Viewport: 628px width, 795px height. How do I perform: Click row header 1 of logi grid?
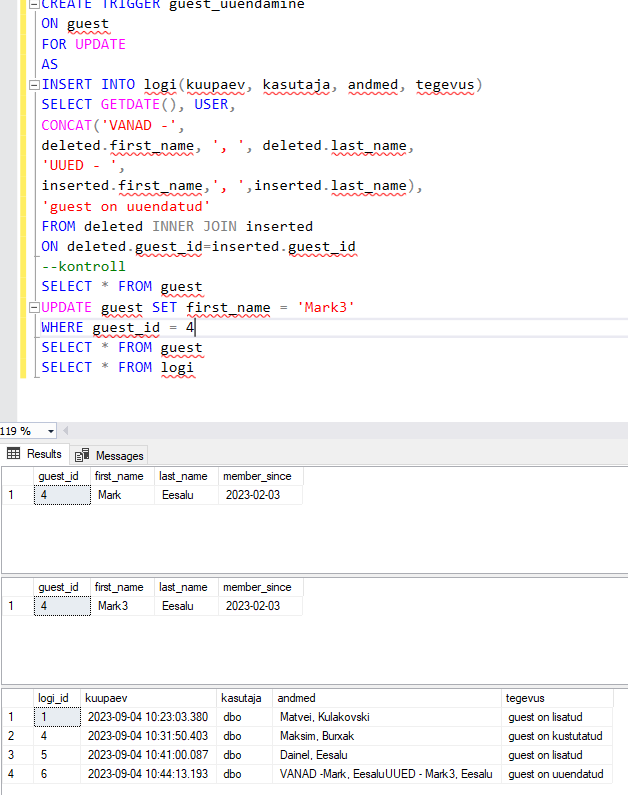[18, 717]
